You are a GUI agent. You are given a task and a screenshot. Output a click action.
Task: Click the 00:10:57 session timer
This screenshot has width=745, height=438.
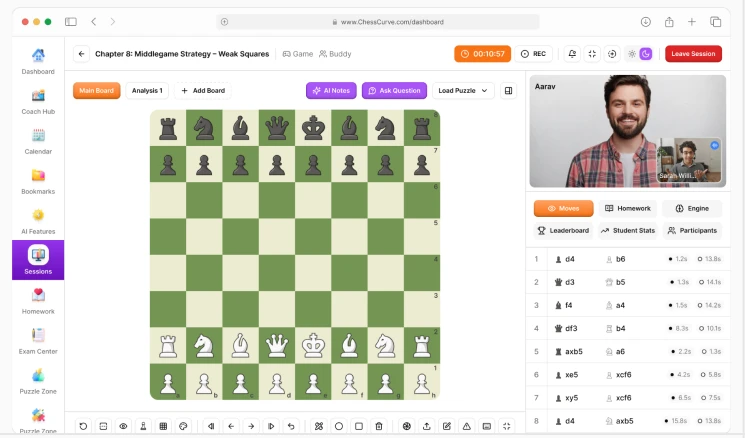[483, 54]
